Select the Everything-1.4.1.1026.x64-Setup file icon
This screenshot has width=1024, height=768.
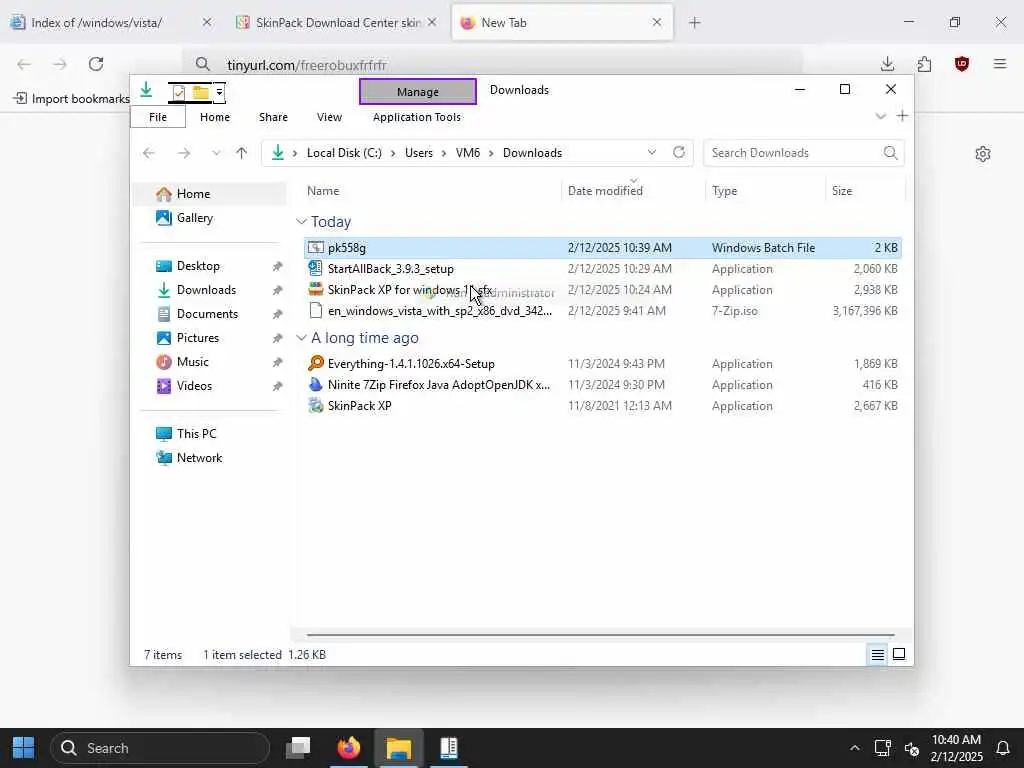[x=316, y=364]
